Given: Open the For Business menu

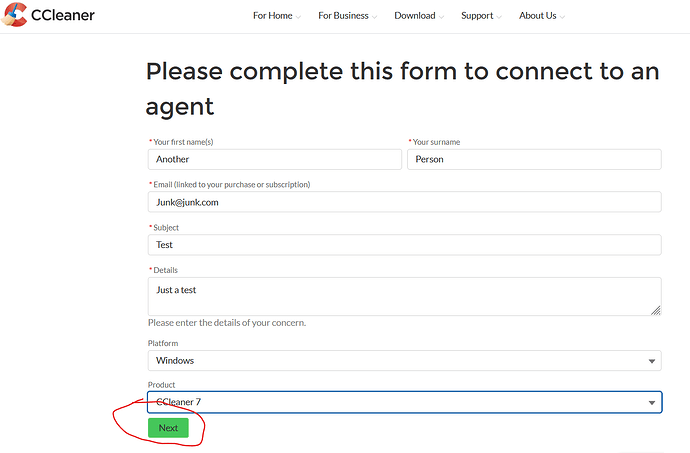Looking at the screenshot, I should [x=343, y=16].
